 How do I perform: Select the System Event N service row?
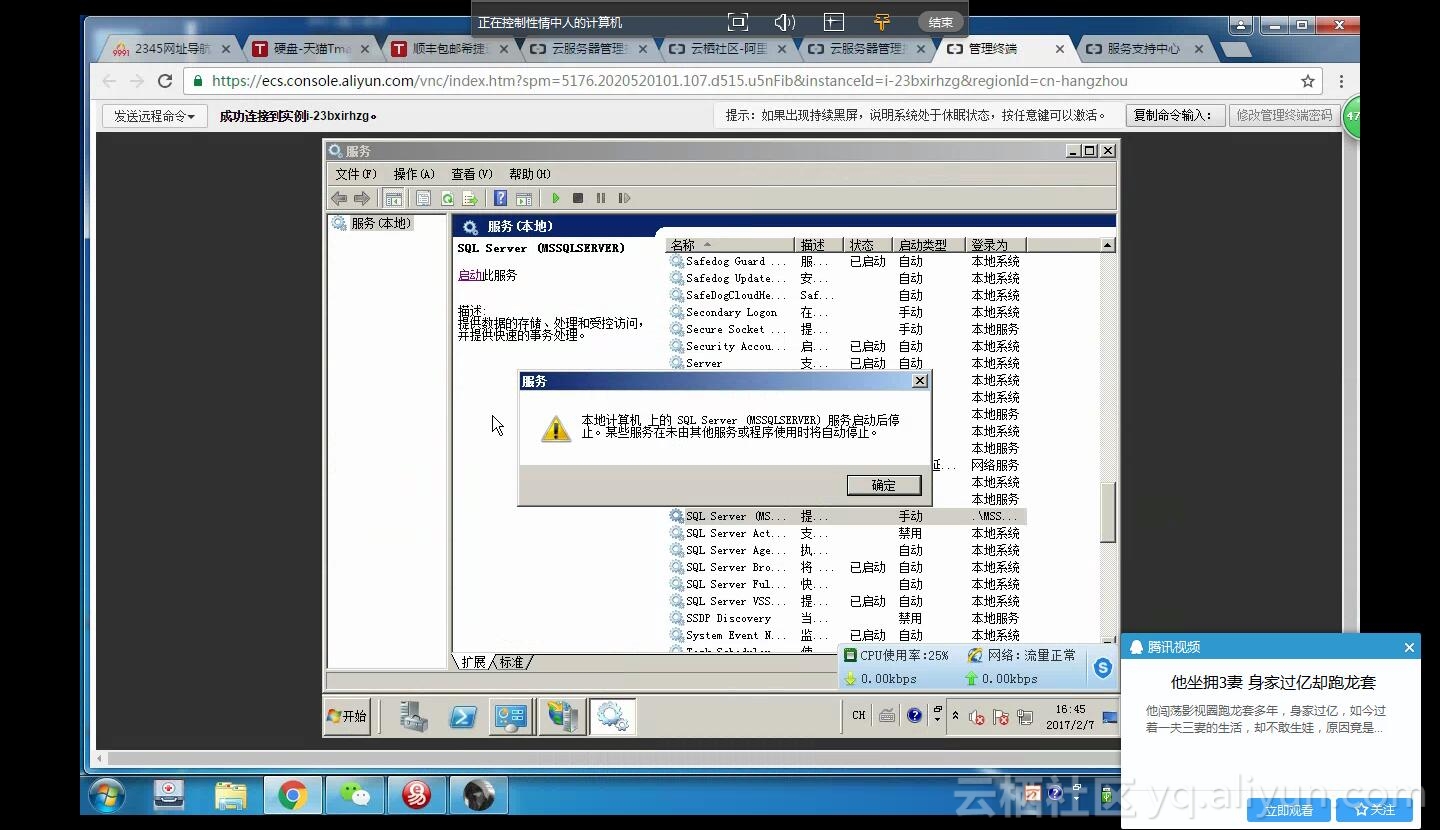click(847, 635)
